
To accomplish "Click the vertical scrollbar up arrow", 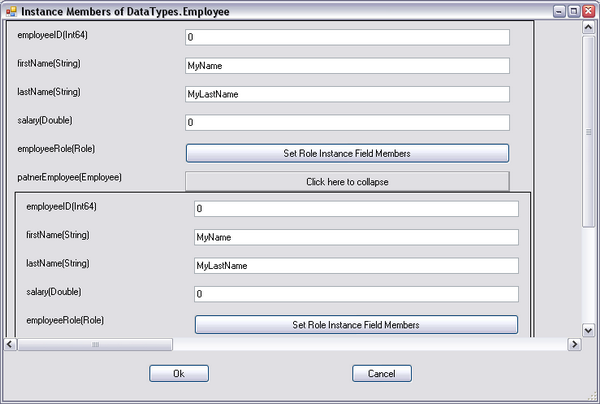I will pyautogui.click(x=588, y=27).
